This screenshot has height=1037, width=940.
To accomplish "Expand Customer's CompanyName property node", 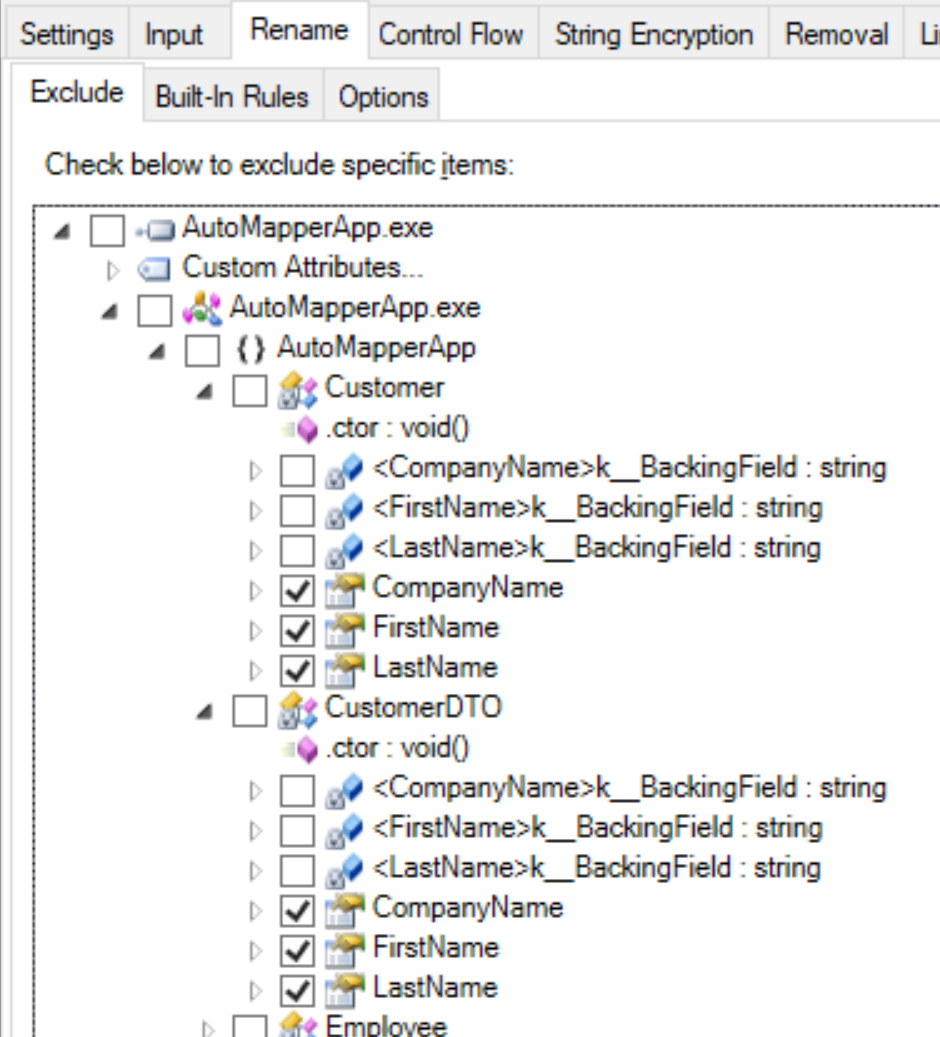I will [256, 591].
